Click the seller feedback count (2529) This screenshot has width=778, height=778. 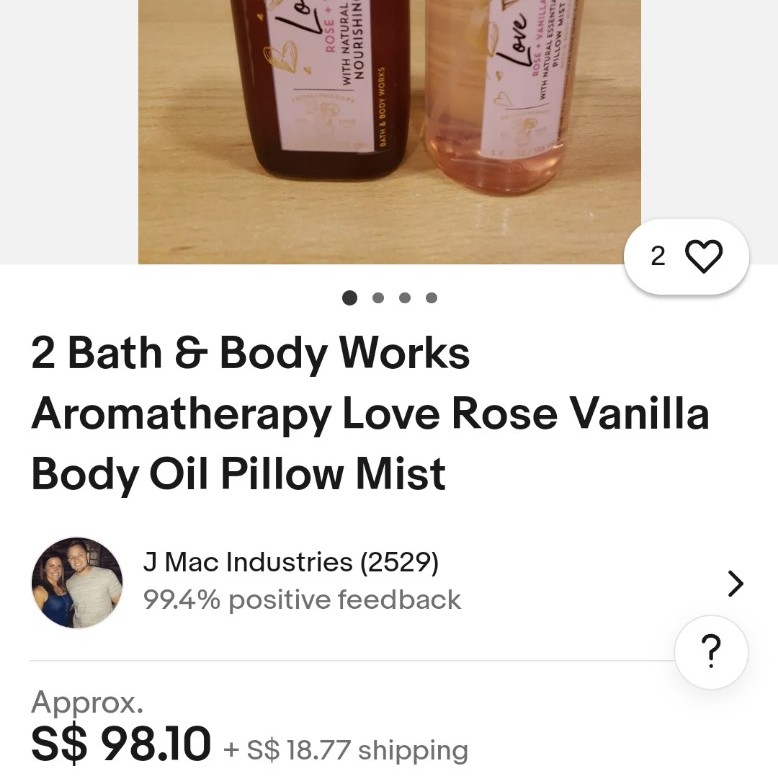coord(399,562)
